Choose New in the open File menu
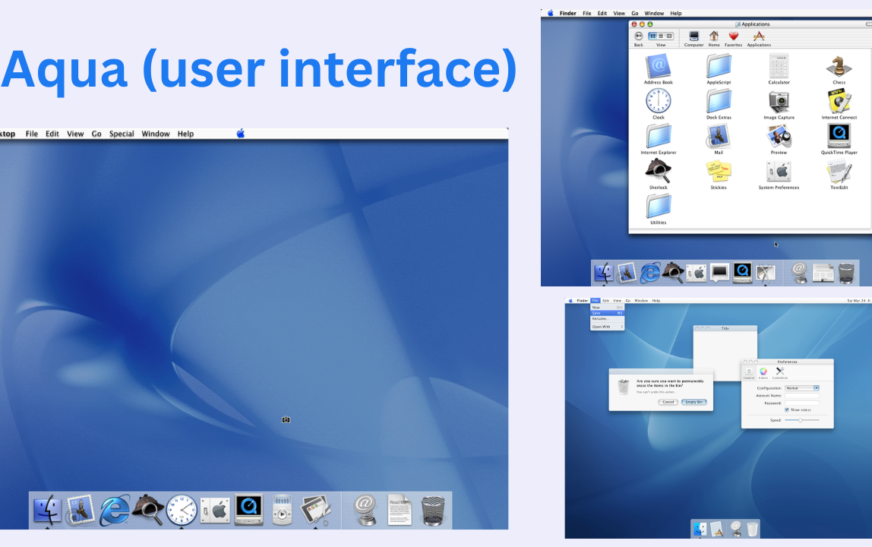This screenshot has height=547, width=872. 607,307
